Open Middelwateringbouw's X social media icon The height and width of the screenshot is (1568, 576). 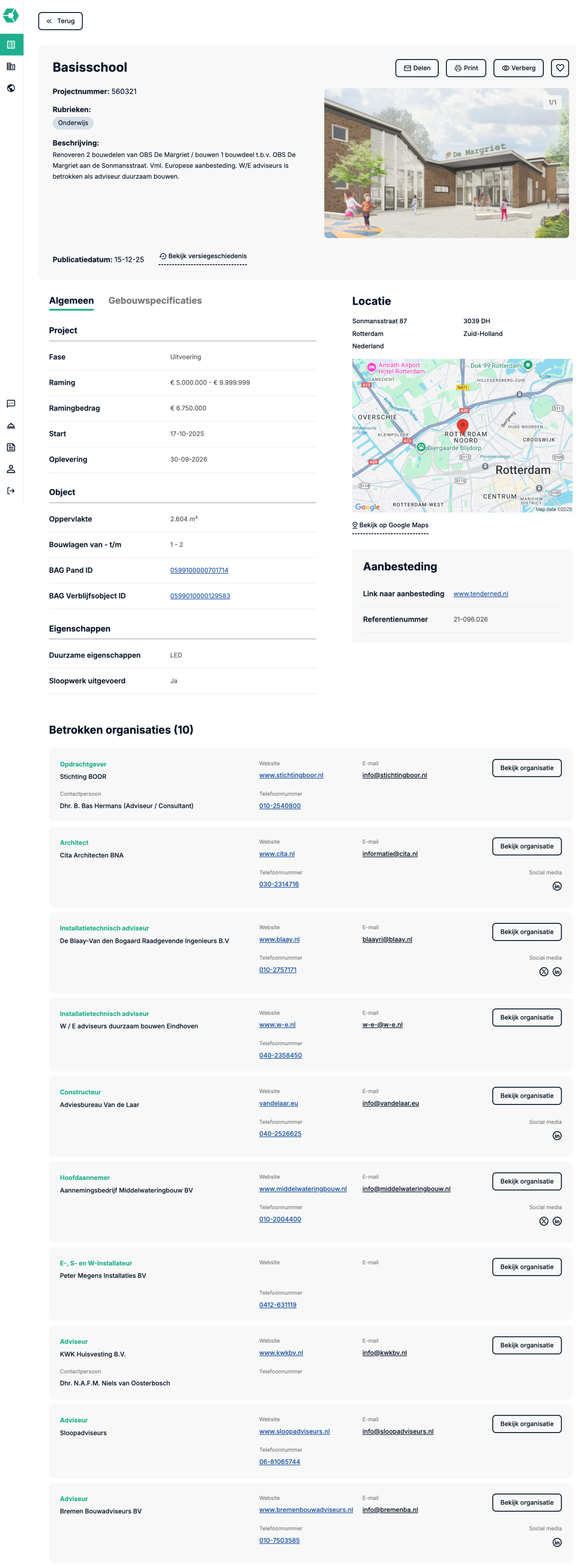coord(544,1221)
